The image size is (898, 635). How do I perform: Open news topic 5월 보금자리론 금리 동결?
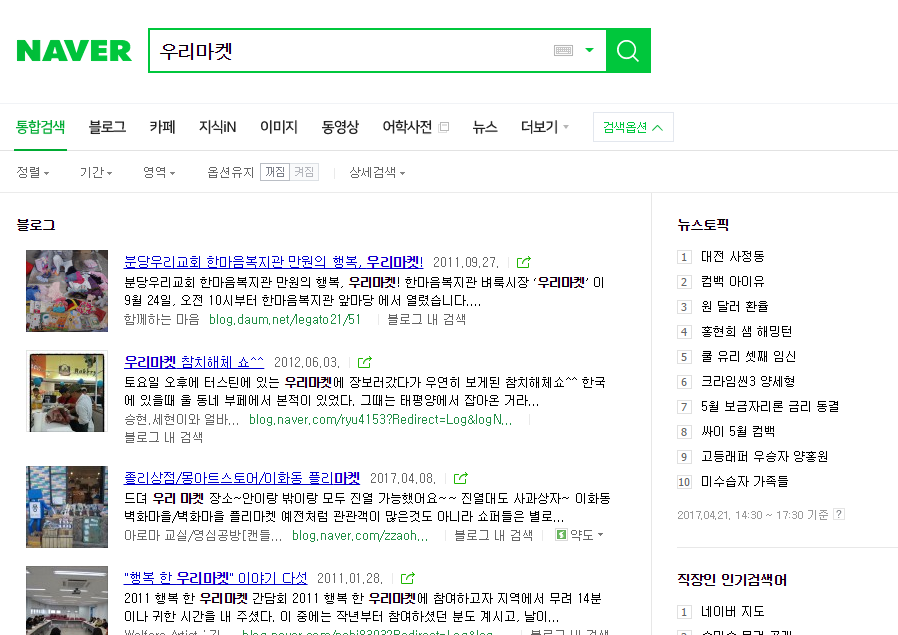pos(770,407)
